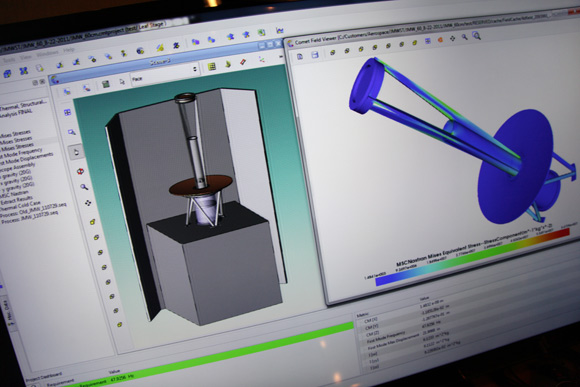
Task: Click the save icon in Field Viewer toolbar
Action: pos(315,55)
